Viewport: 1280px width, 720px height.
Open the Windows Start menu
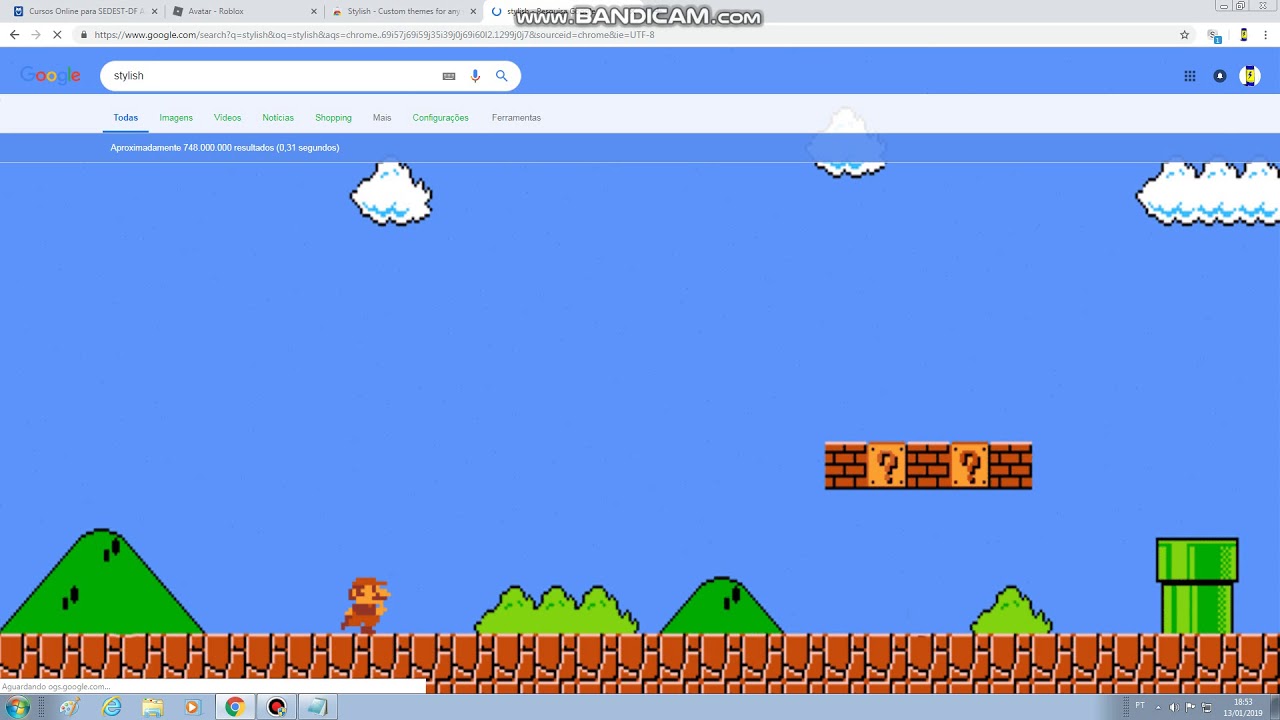pyautogui.click(x=18, y=707)
